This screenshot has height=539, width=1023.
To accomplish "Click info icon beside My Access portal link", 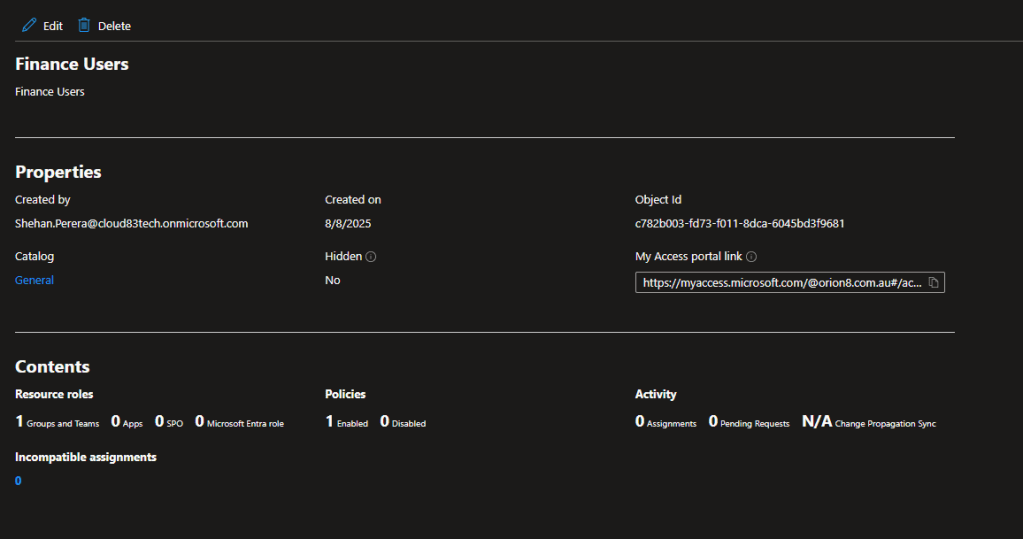I will pyautogui.click(x=751, y=257).
